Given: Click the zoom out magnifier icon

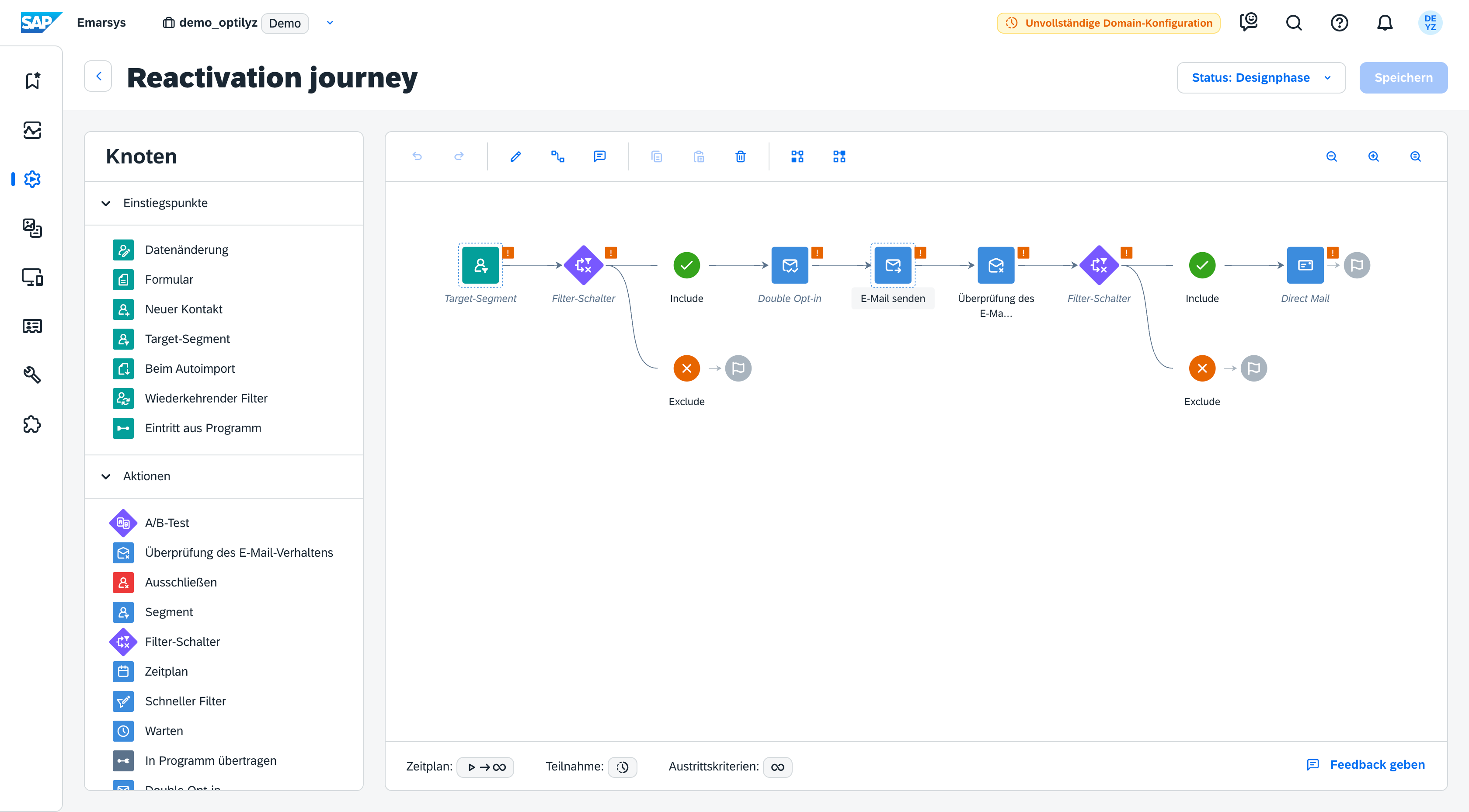Looking at the screenshot, I should [x=1331, y=156].
